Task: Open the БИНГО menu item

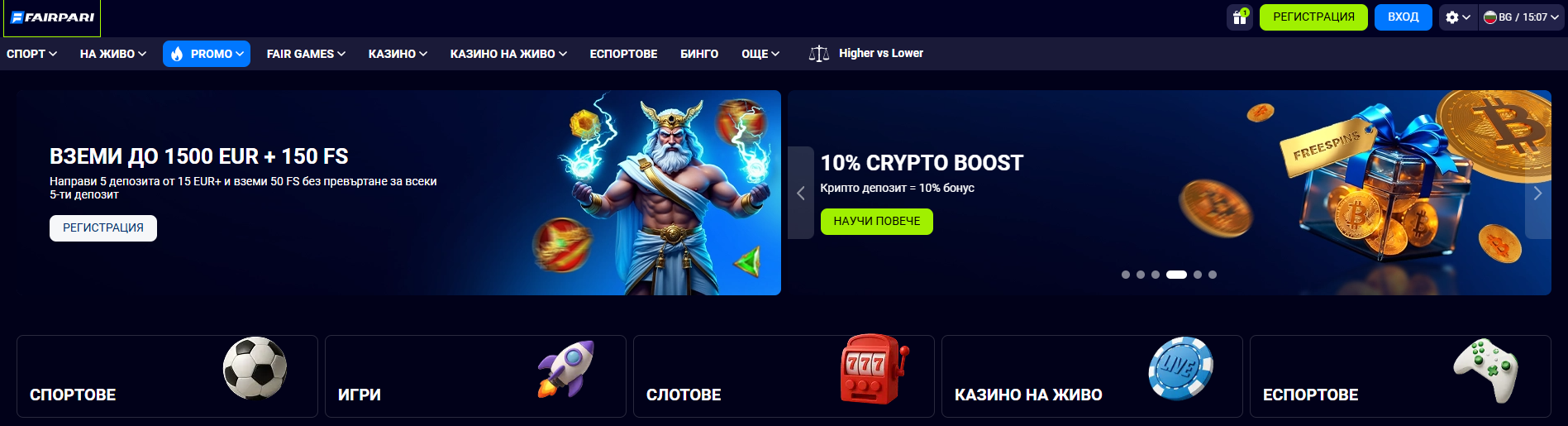Action: (x=699, y=54)
